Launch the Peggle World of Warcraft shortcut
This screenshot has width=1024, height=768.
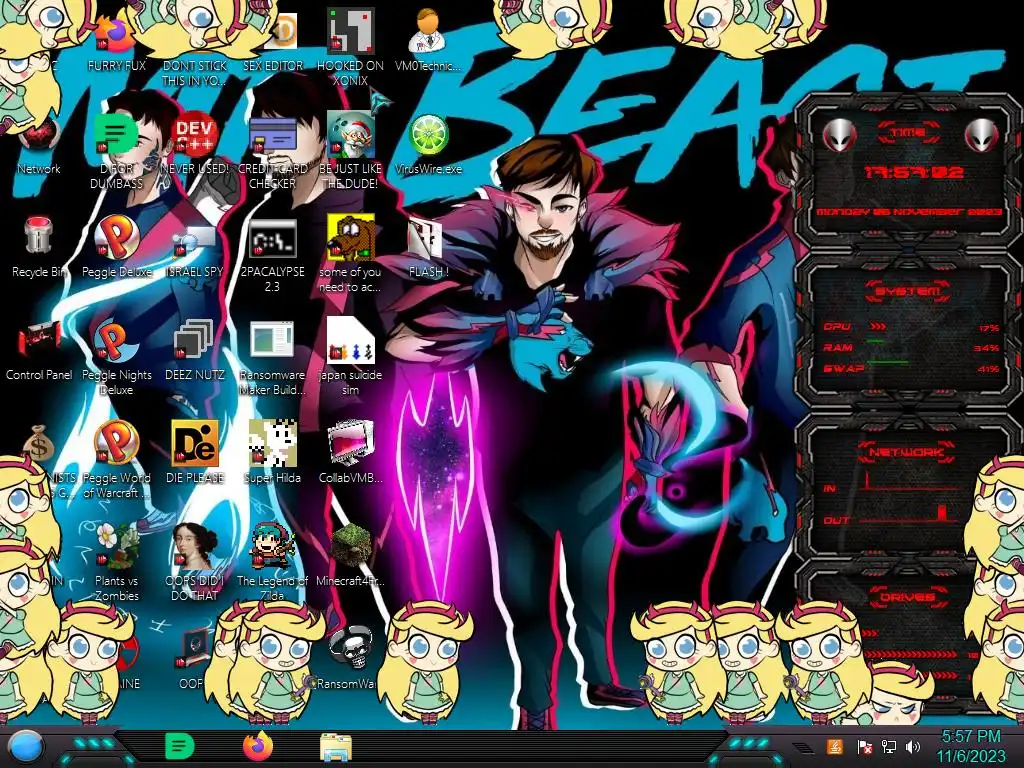point(116,443)
